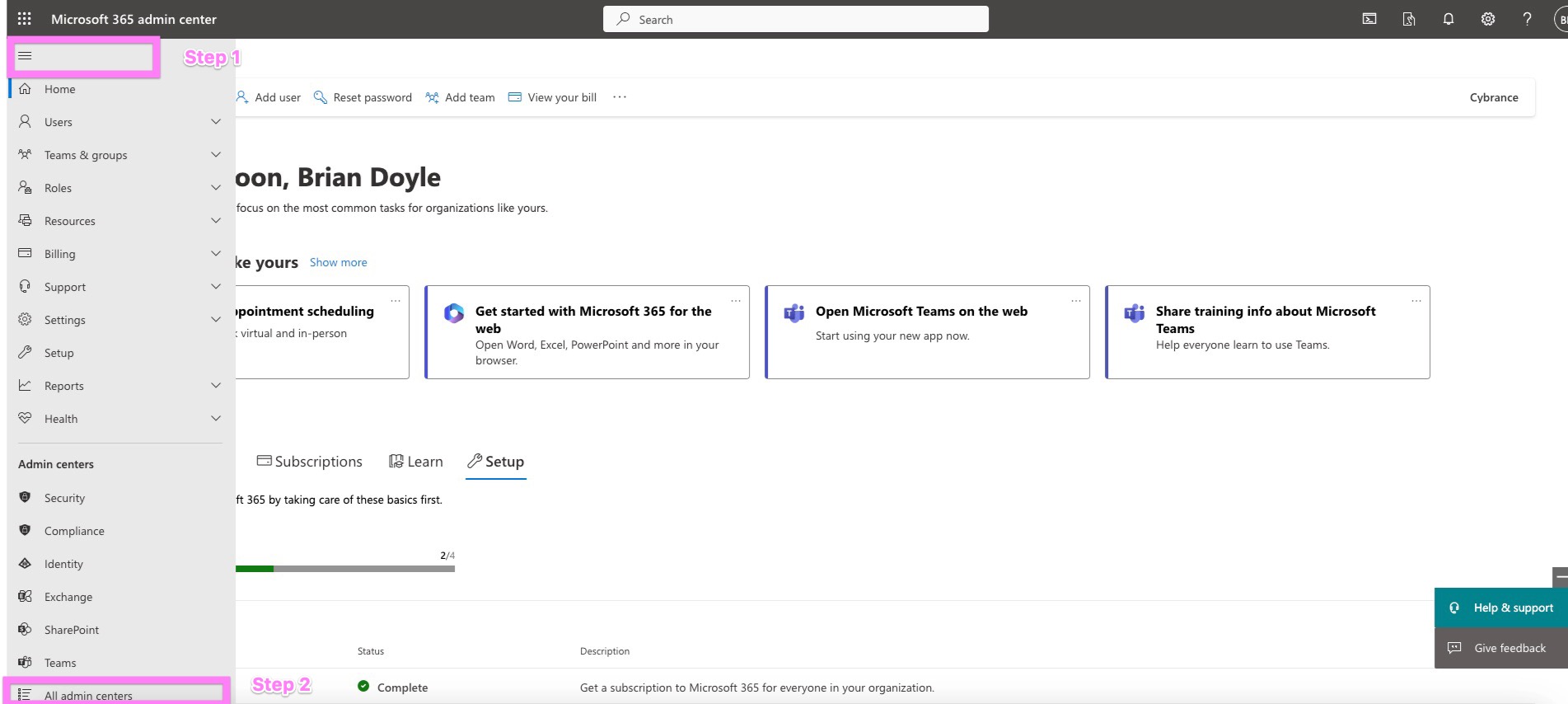The image size is (1568, 704).
Task: Open Microsoft Teams on the web card
Action: click(927, 332)
